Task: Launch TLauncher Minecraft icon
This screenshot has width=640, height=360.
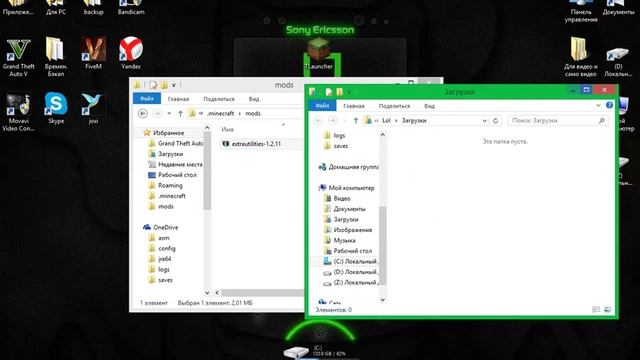Action: click(x=318, y=54)
